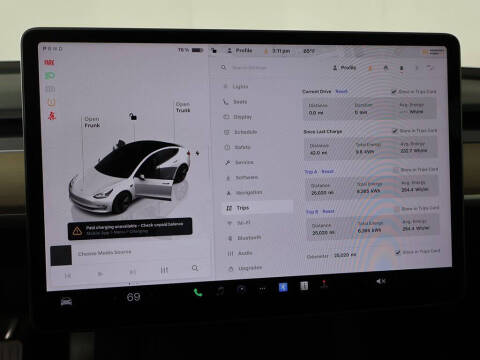Image resolution: width=480 pixels, height=360 pixels.
Task: Tap the media album art thumbnail
Action: 61,255
